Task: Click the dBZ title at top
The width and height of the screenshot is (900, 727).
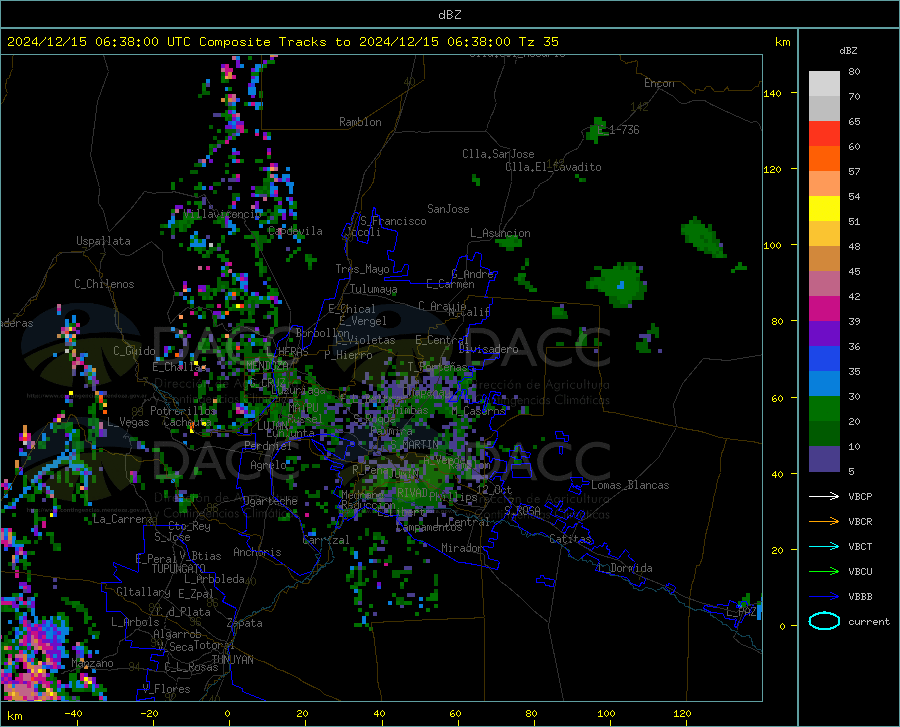Action: tap(449, 15)
